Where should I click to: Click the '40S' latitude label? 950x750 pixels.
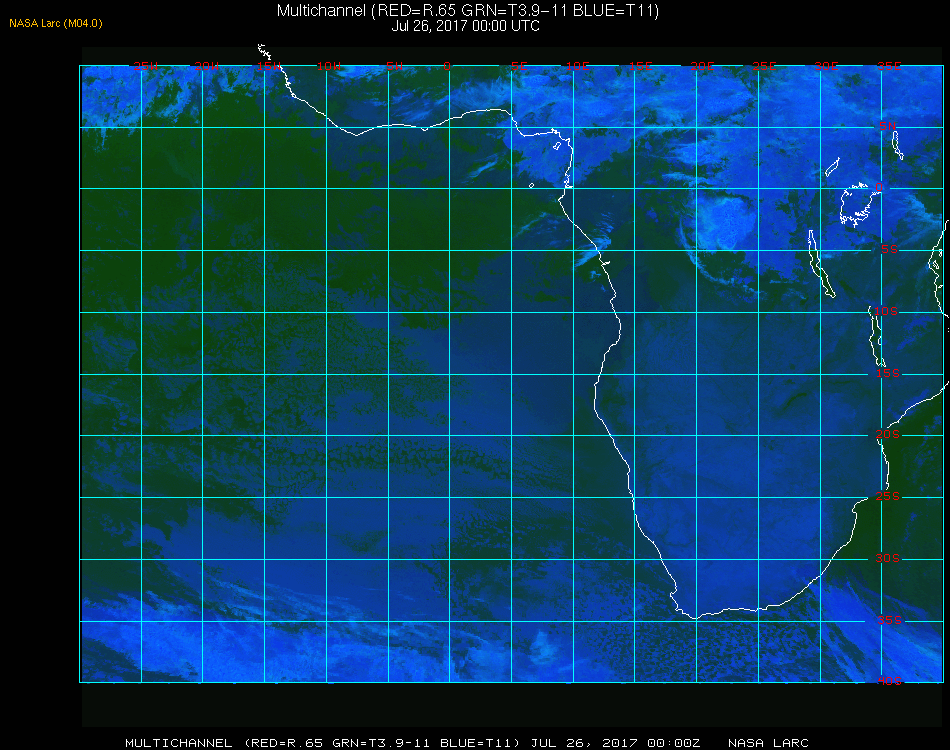click(889, 681)
